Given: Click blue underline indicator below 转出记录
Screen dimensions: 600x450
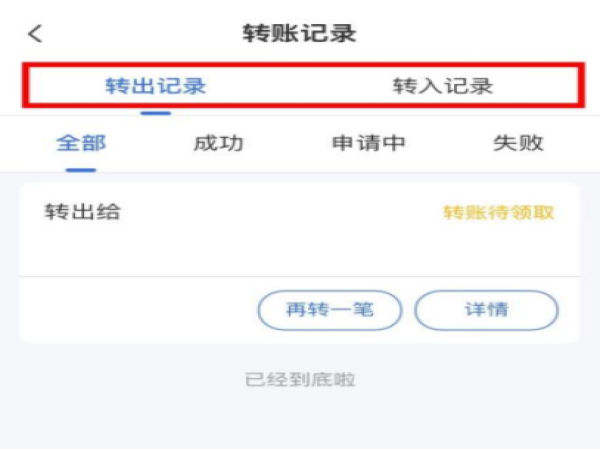Looking at the screenshot, I should [x=156, y=113].
